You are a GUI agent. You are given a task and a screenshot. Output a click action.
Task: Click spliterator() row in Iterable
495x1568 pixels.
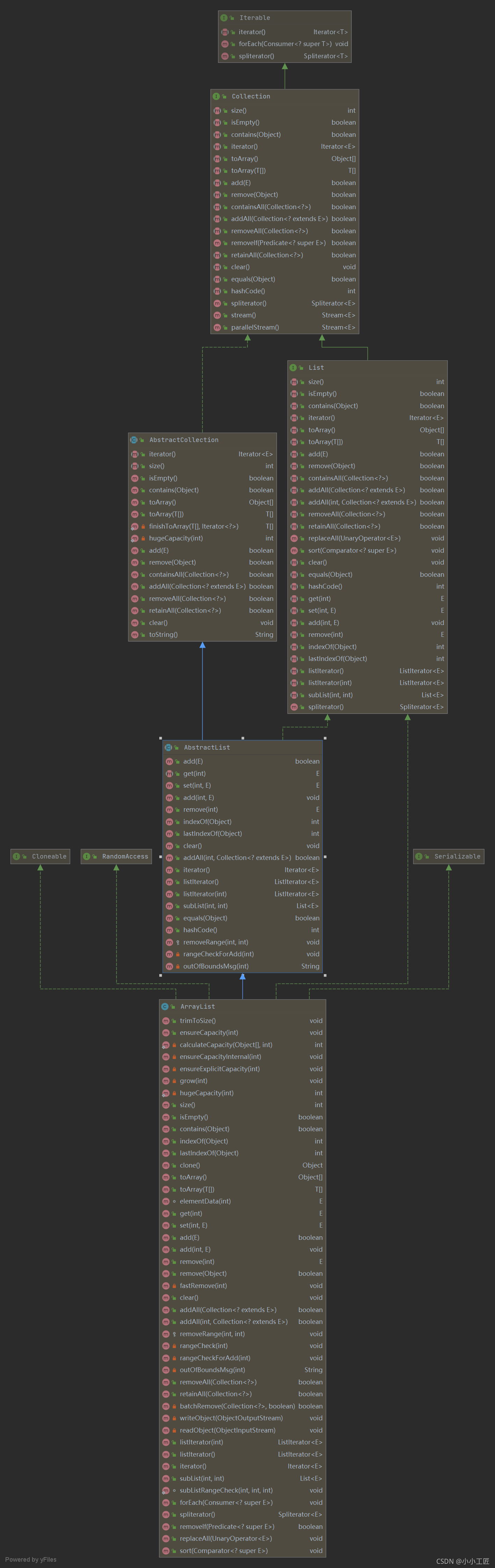[x=285, y=56]
